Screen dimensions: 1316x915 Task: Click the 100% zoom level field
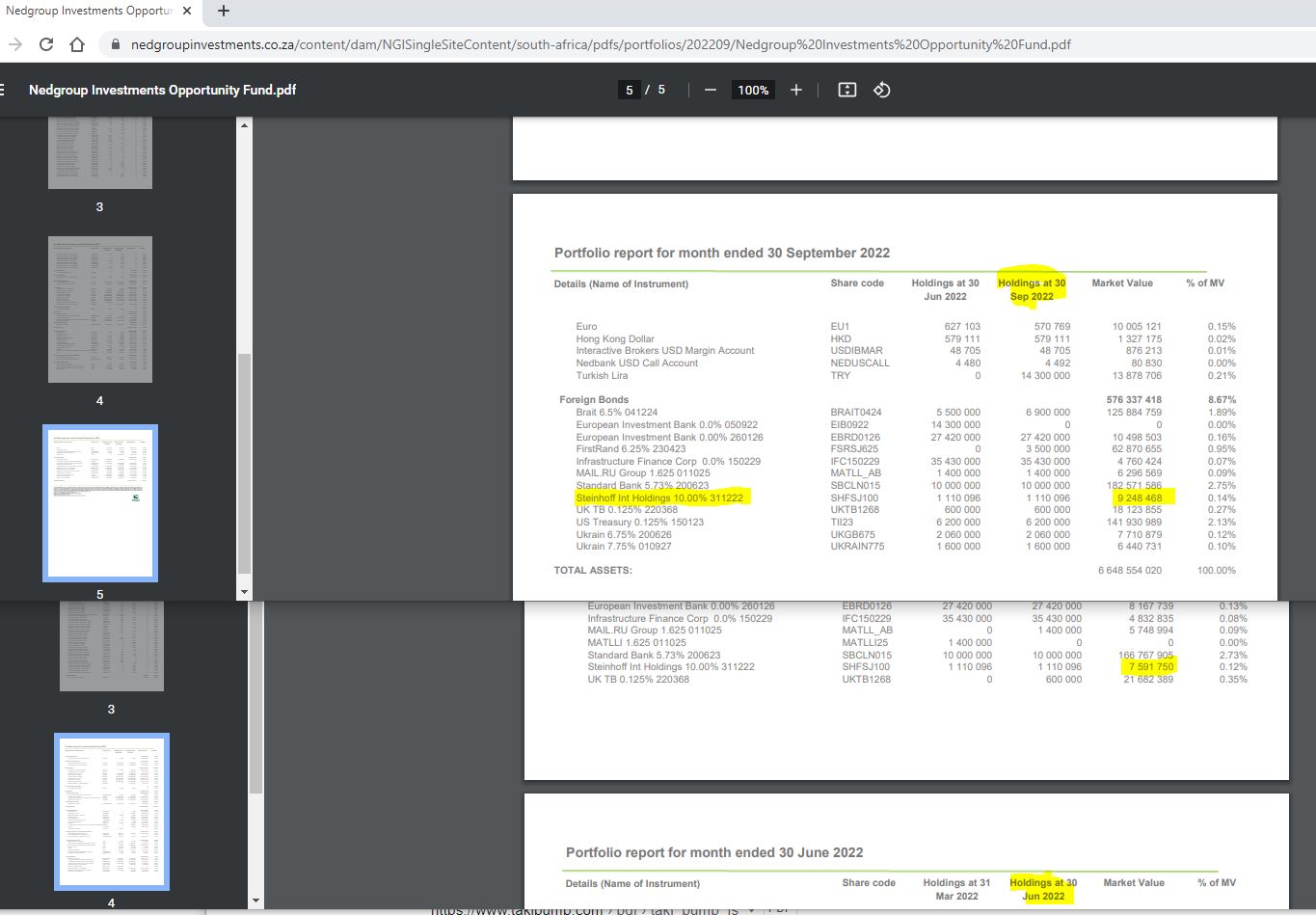(x=753, y=90)
